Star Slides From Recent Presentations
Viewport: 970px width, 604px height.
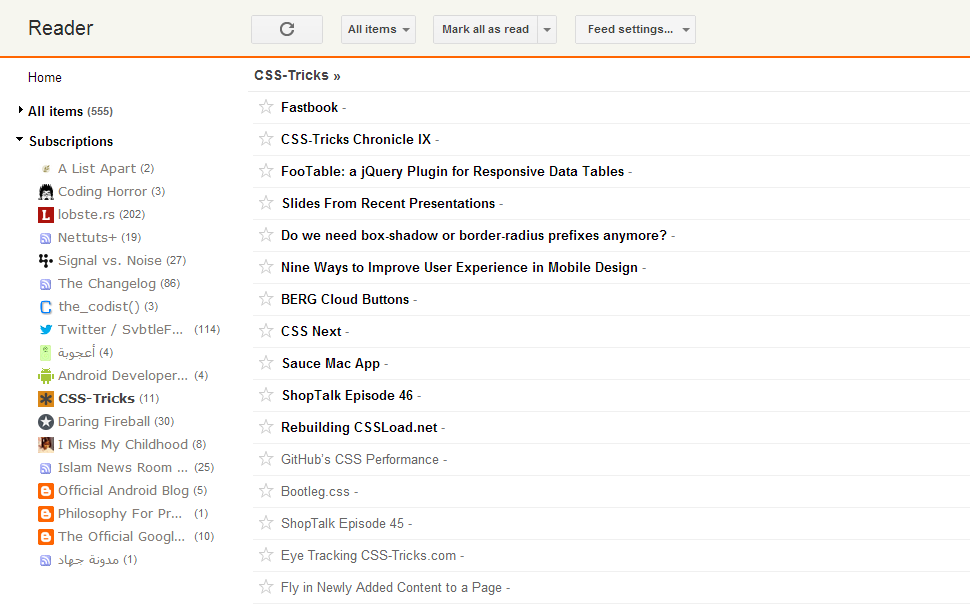266,203
